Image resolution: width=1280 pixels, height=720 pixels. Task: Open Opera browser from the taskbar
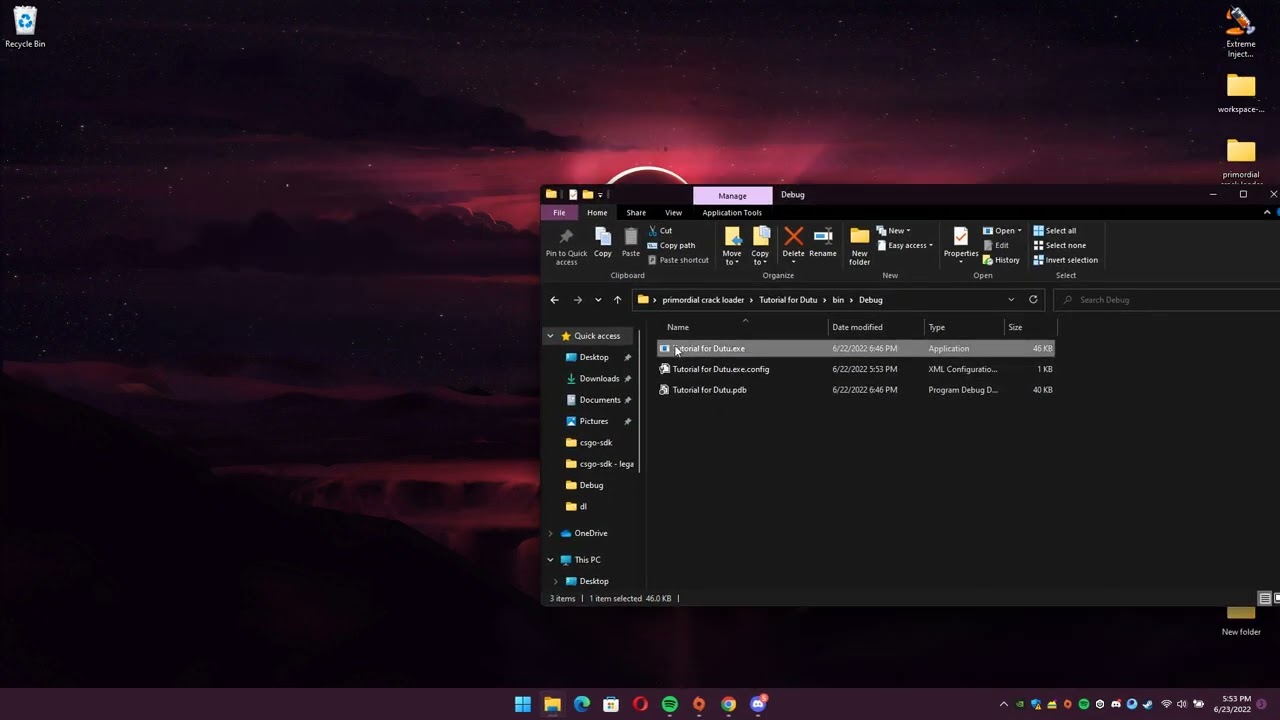640,704
